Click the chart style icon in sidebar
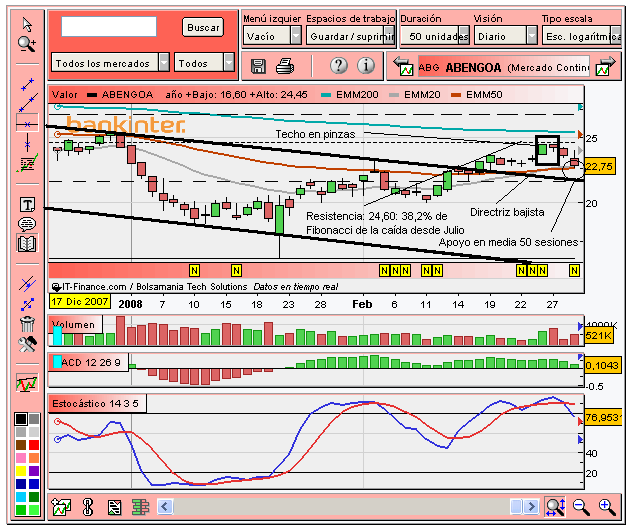The height and width of the screenshot is (529, 631). [27, 382]
